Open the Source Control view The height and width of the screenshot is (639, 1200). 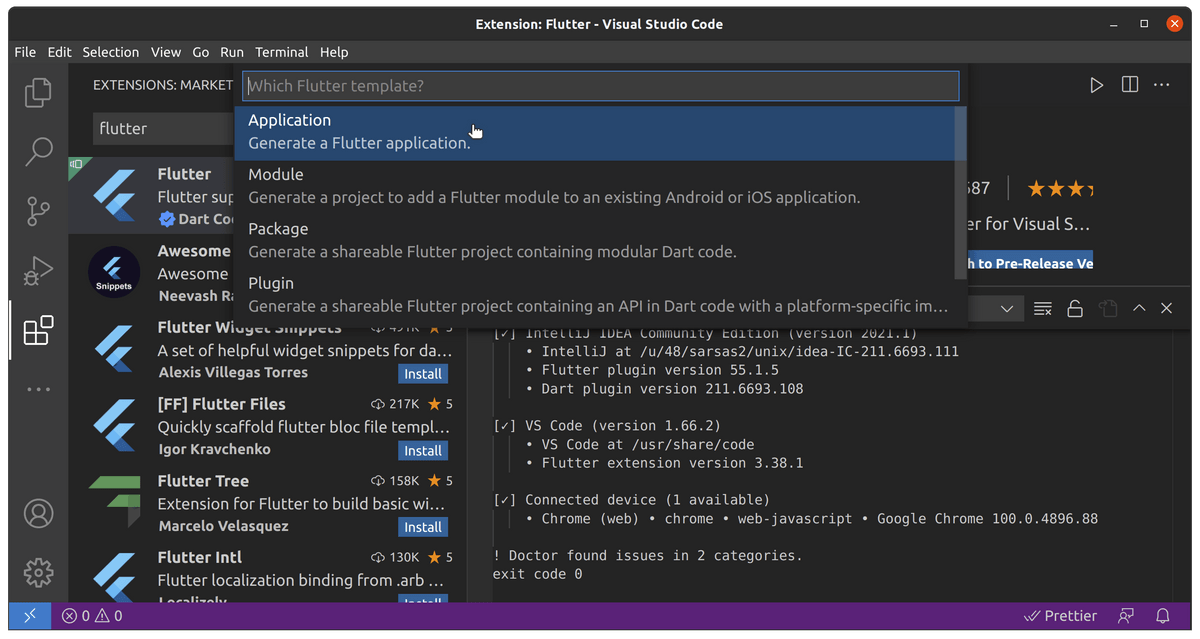[38, 212]
